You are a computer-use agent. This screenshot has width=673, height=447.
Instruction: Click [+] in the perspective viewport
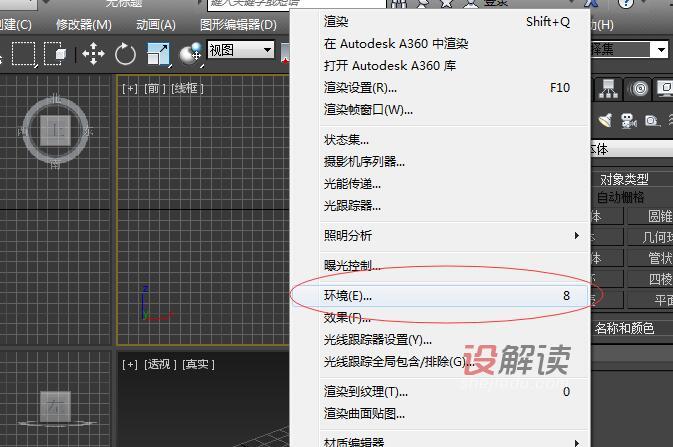tap(130, 365)
